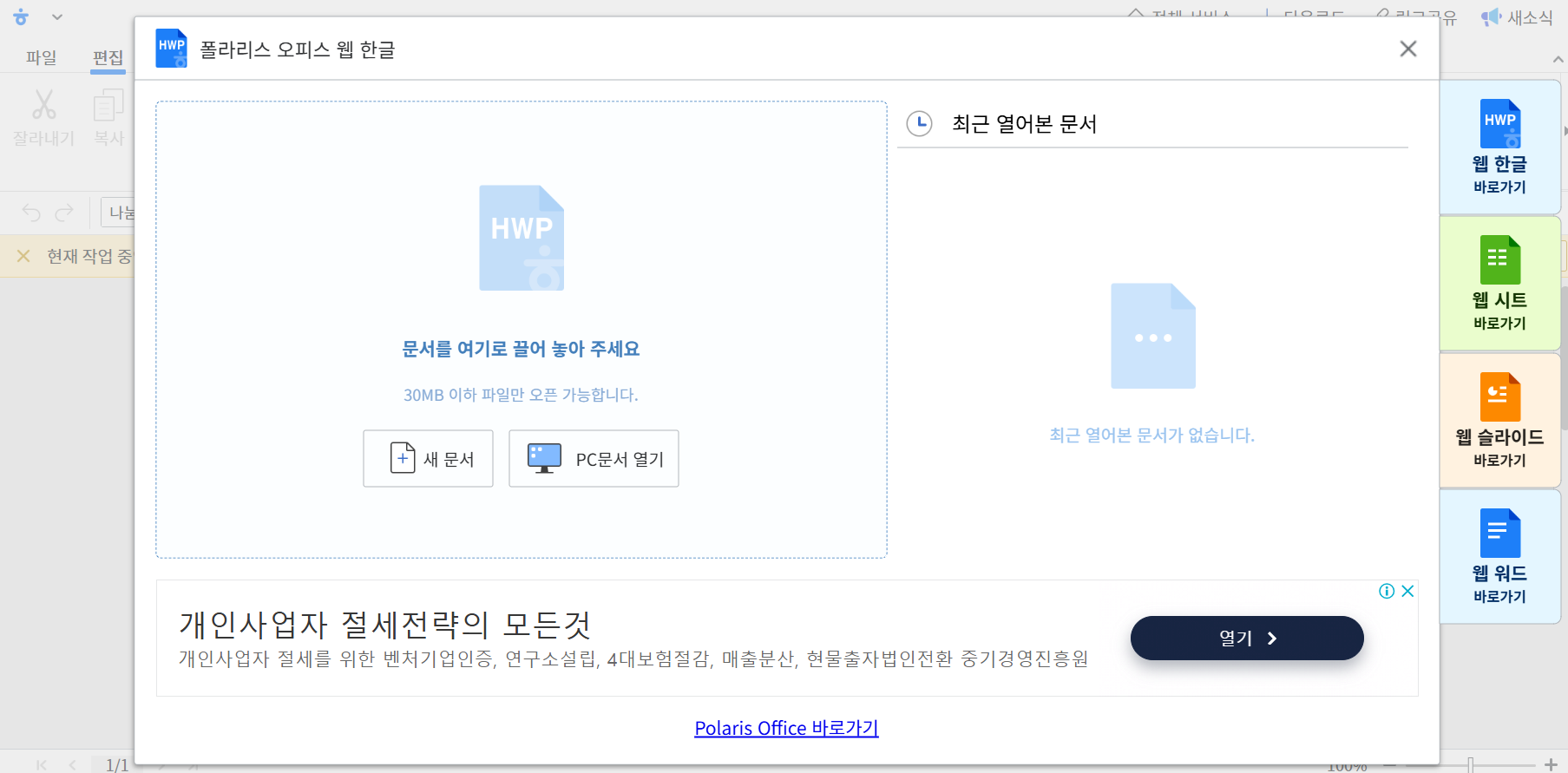Click the 최근 열어본 문서 heading
1568x773 pixels.
pos(1024,124)
